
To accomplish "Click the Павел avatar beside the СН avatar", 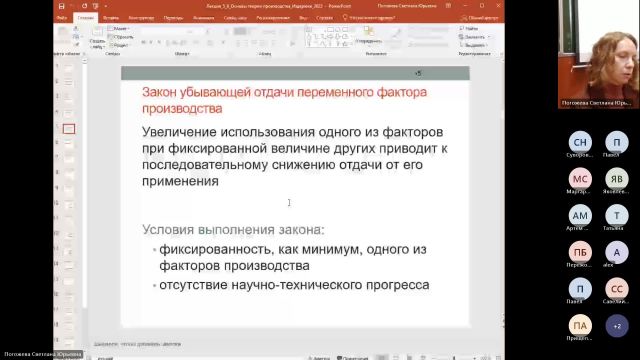I will coord(617,142).
